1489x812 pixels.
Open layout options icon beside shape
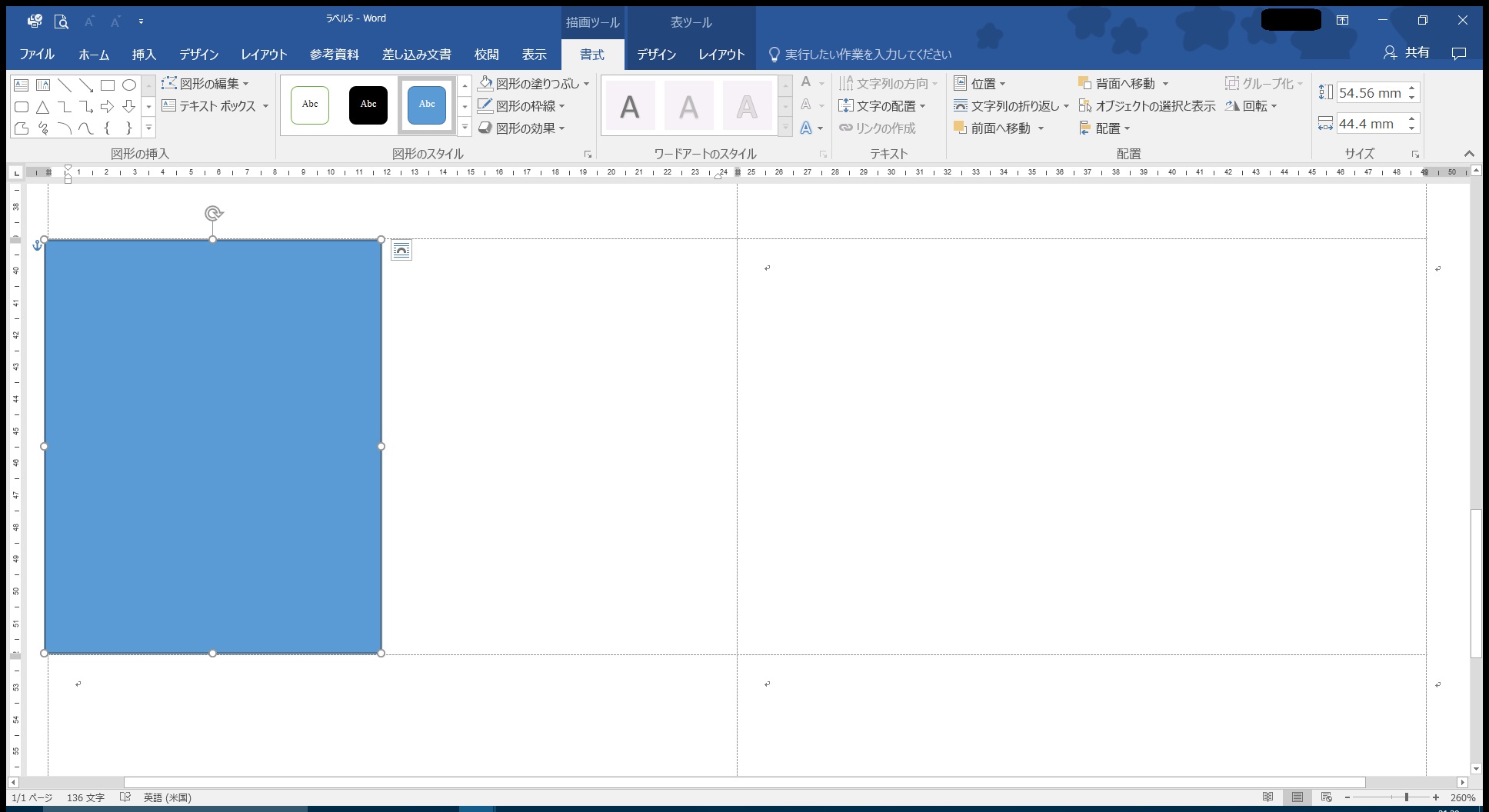coord(401,251)
